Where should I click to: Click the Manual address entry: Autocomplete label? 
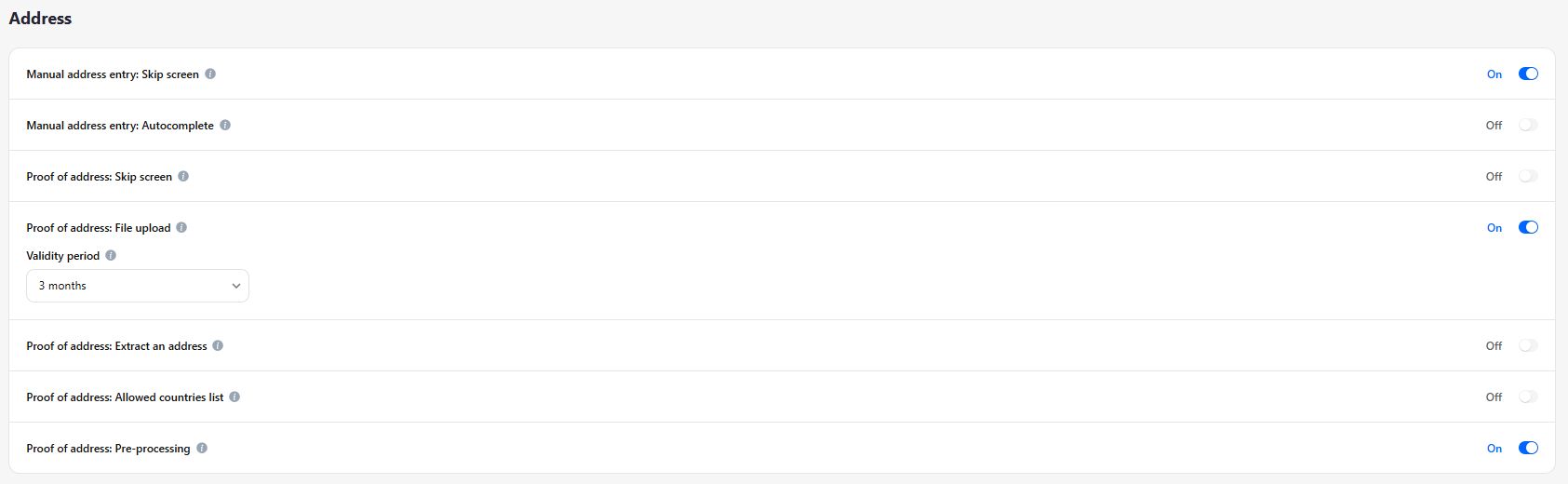tap(120, 126)
